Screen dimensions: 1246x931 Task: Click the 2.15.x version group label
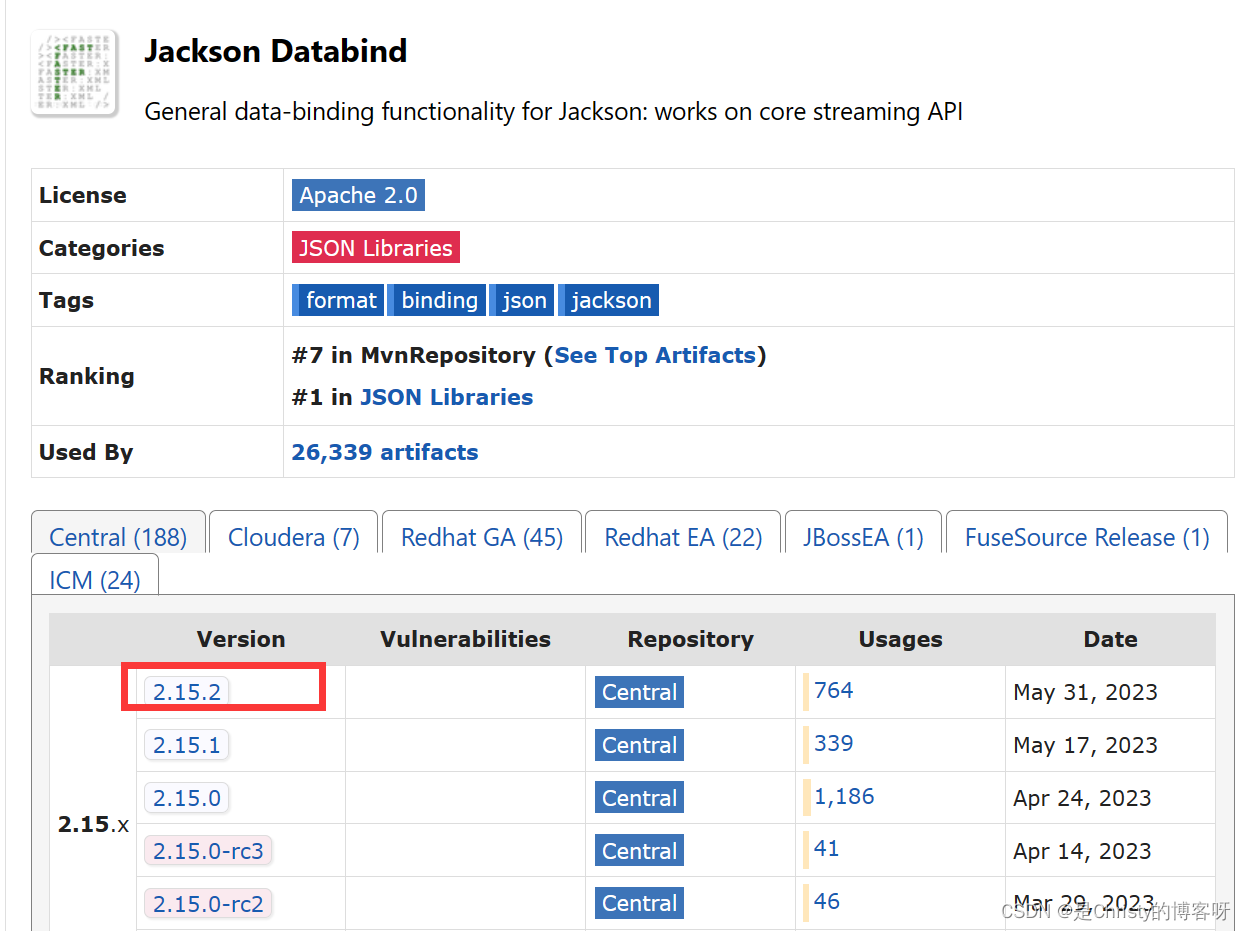click(x=93, y=825)
